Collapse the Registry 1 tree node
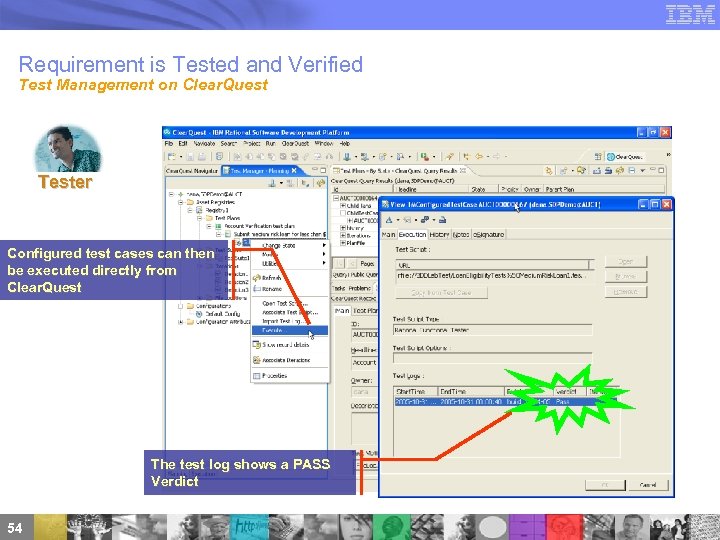The image size is (720, 540). [190, 210]
